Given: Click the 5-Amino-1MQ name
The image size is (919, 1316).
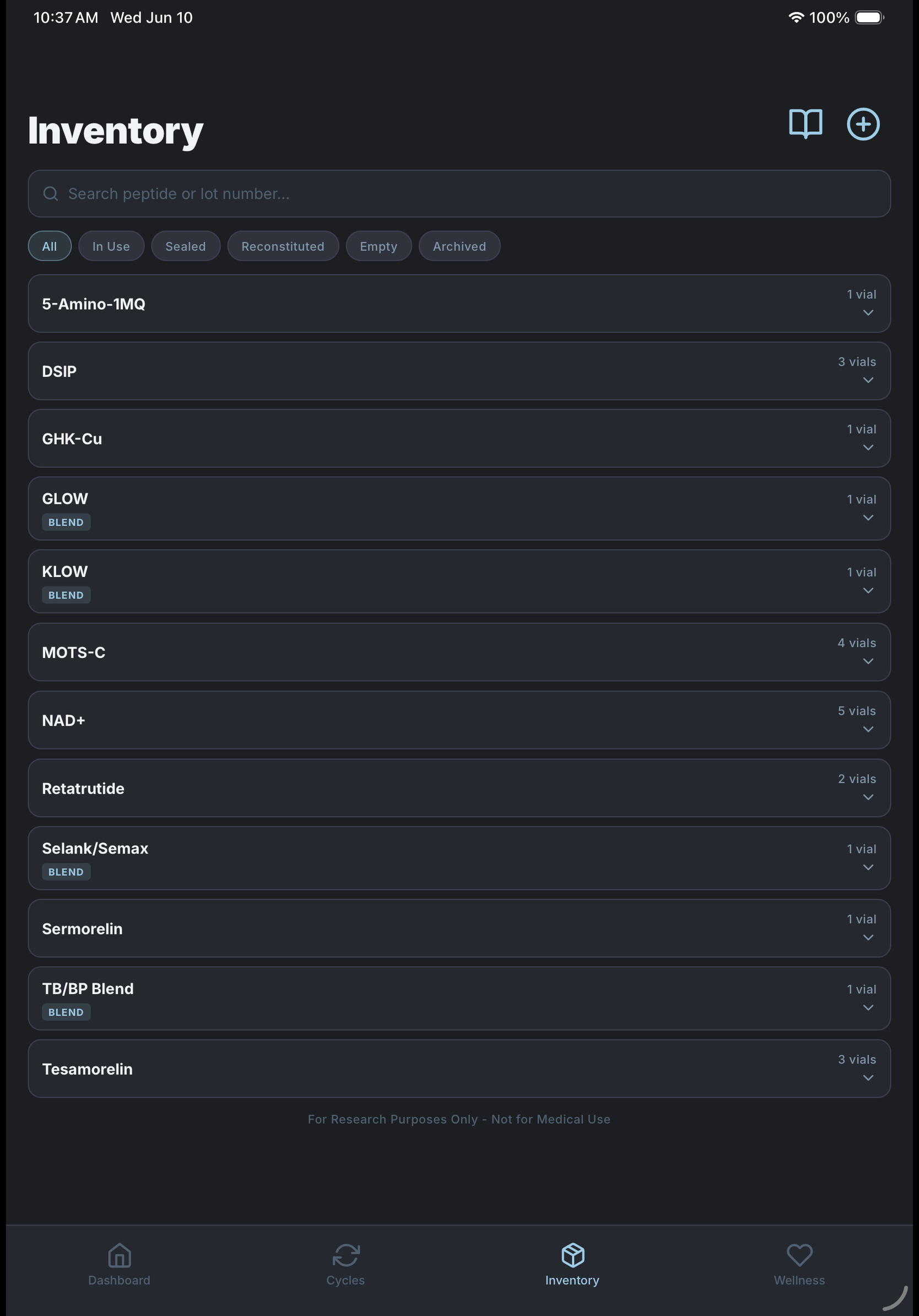Looking at the screenshot, I should pos(94,304).
